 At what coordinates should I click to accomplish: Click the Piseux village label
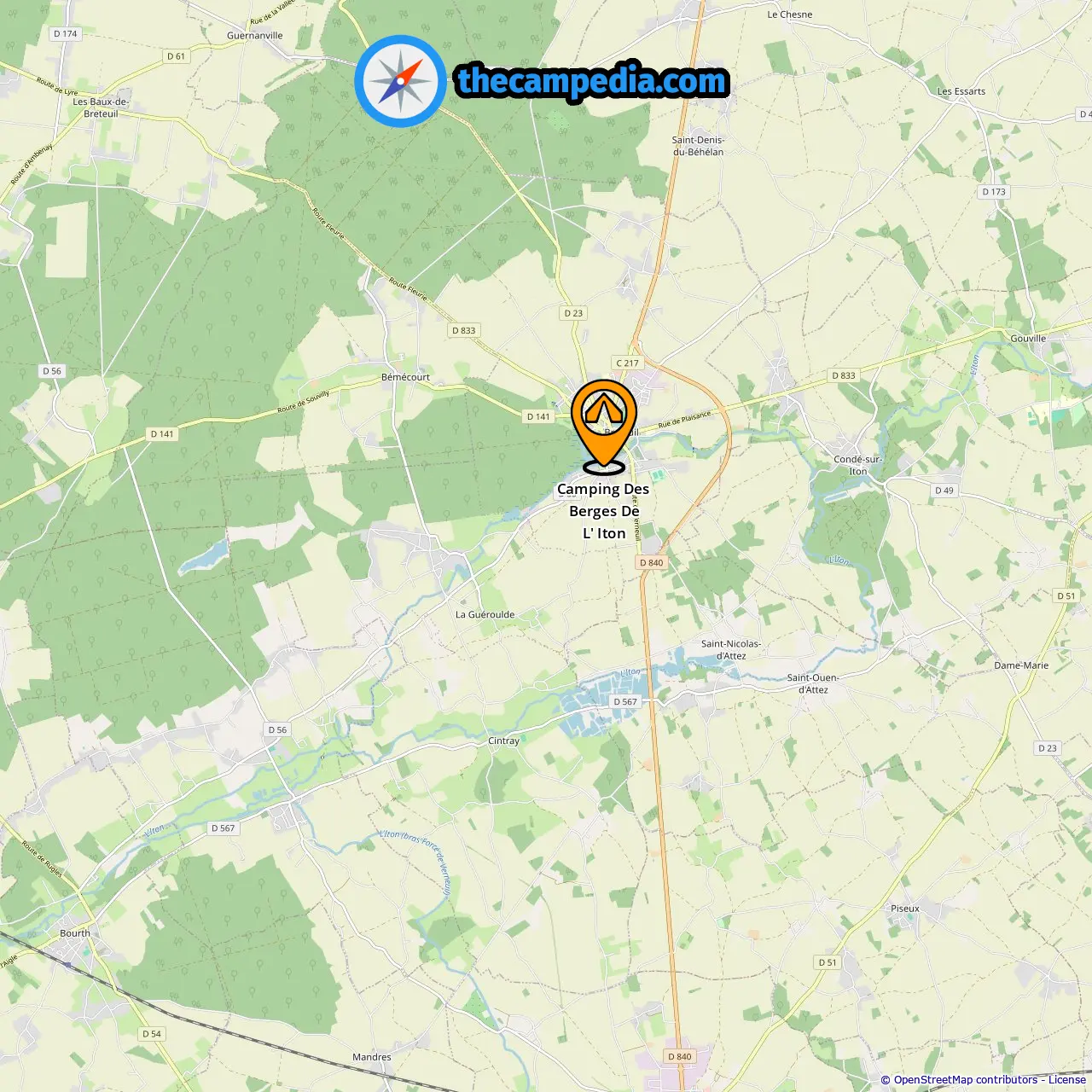click(x=905, y=908)
